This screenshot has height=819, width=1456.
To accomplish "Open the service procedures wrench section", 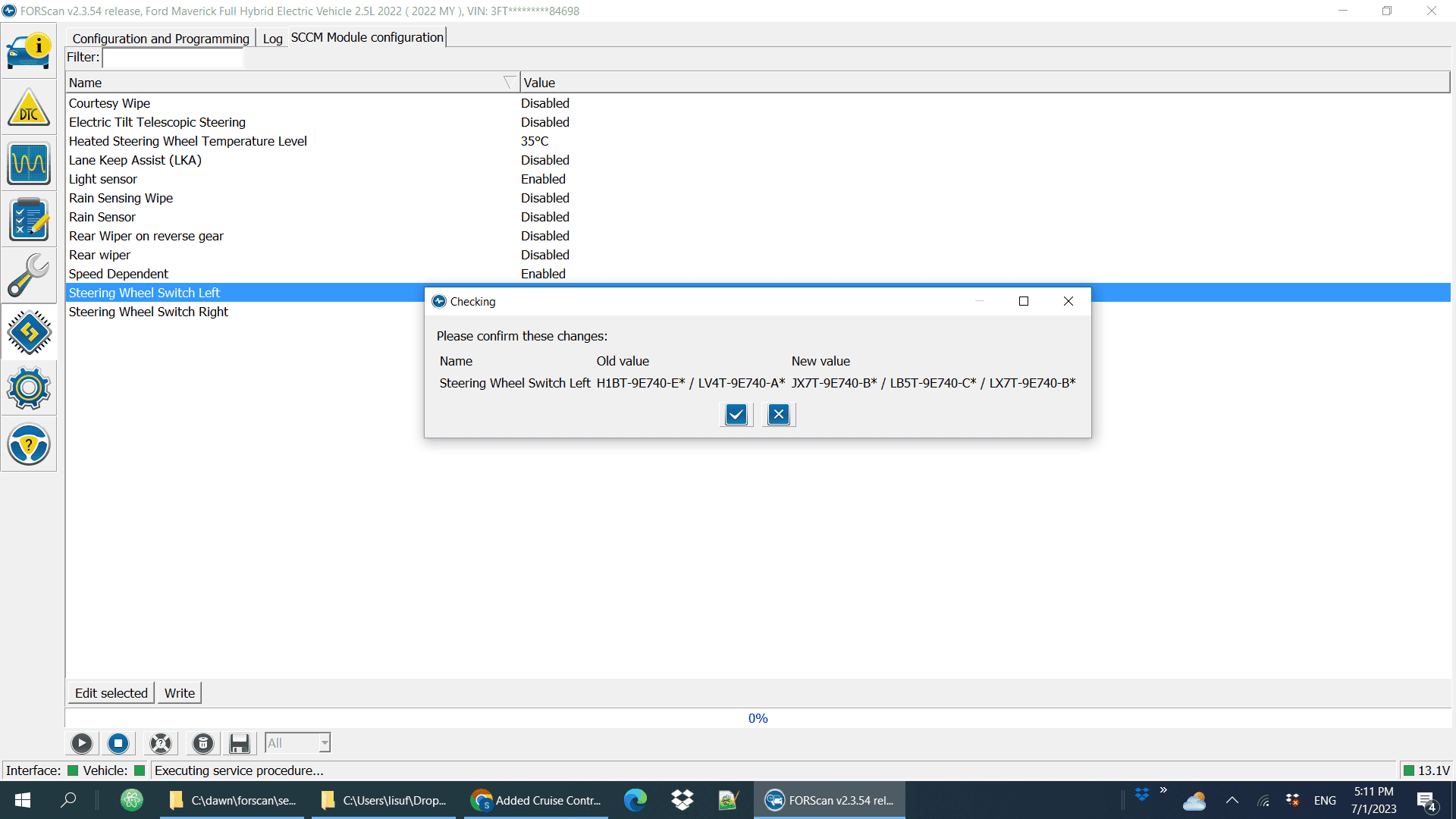I will [x=29, y=275].
